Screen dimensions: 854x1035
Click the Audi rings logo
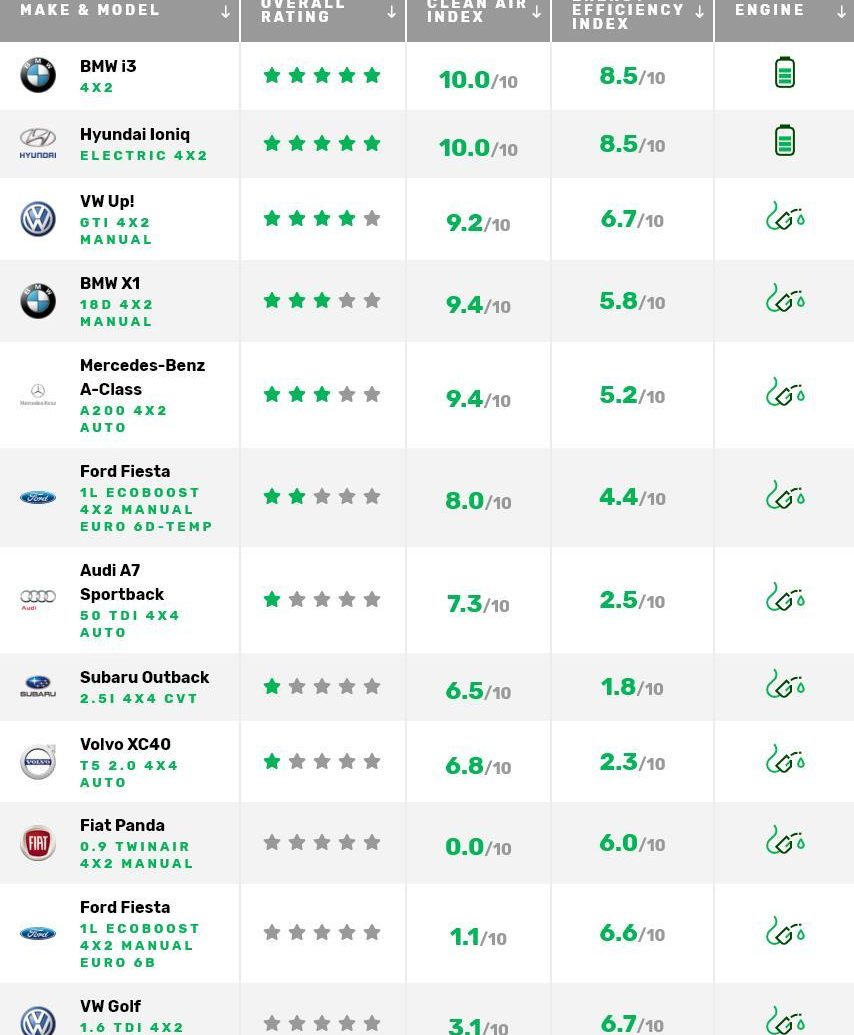[38, 599]
